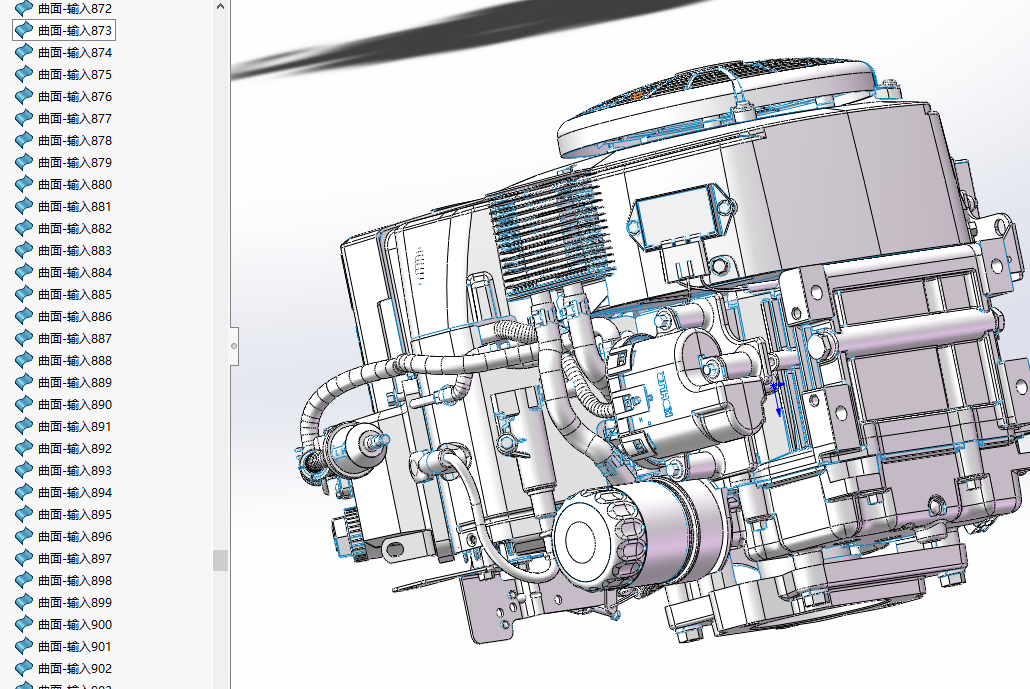
Task: Select the icon next to 曲面-输入880
Action: click(24, 184)
